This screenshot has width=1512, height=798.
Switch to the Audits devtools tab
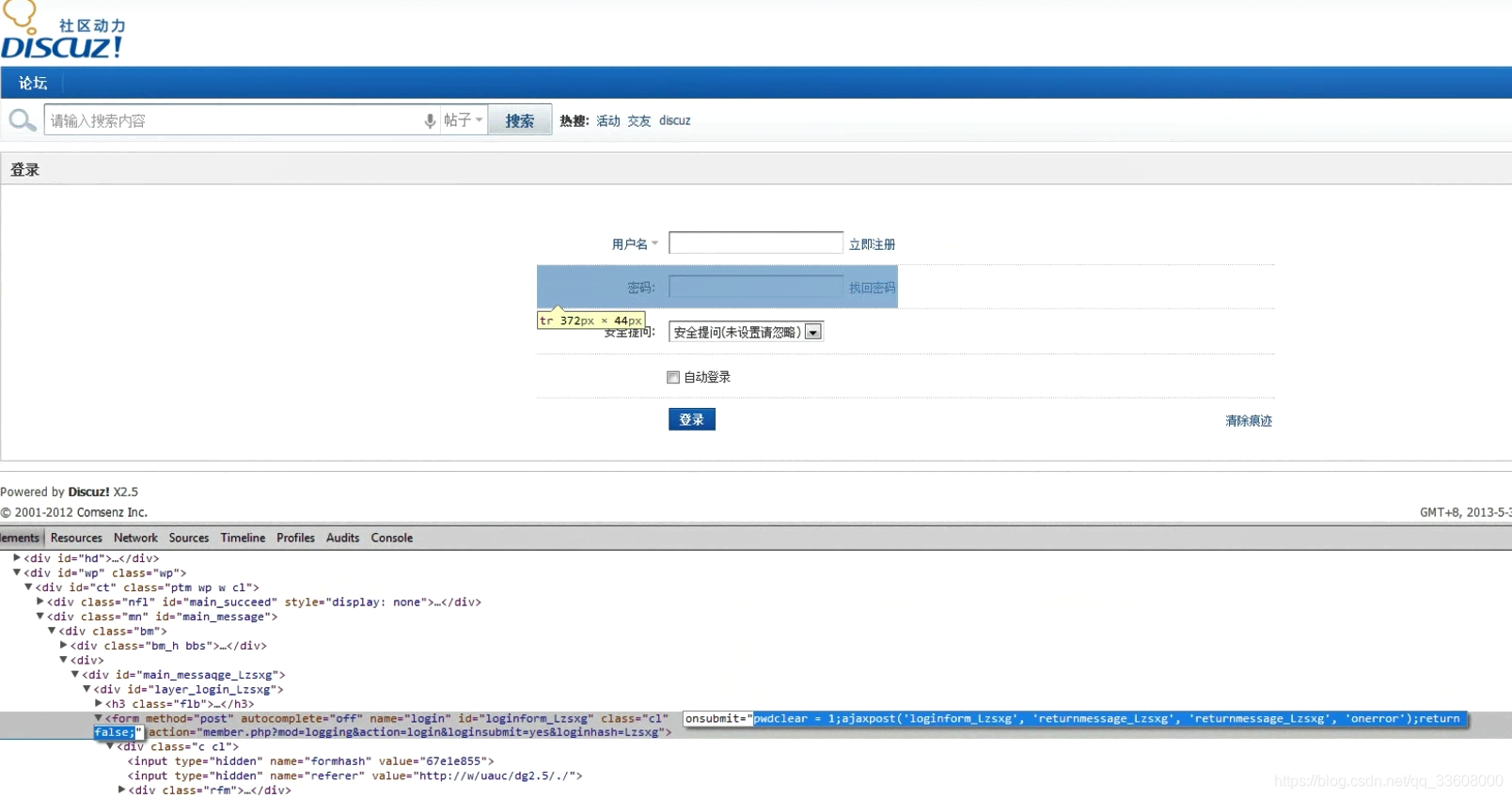click(342, 538)
